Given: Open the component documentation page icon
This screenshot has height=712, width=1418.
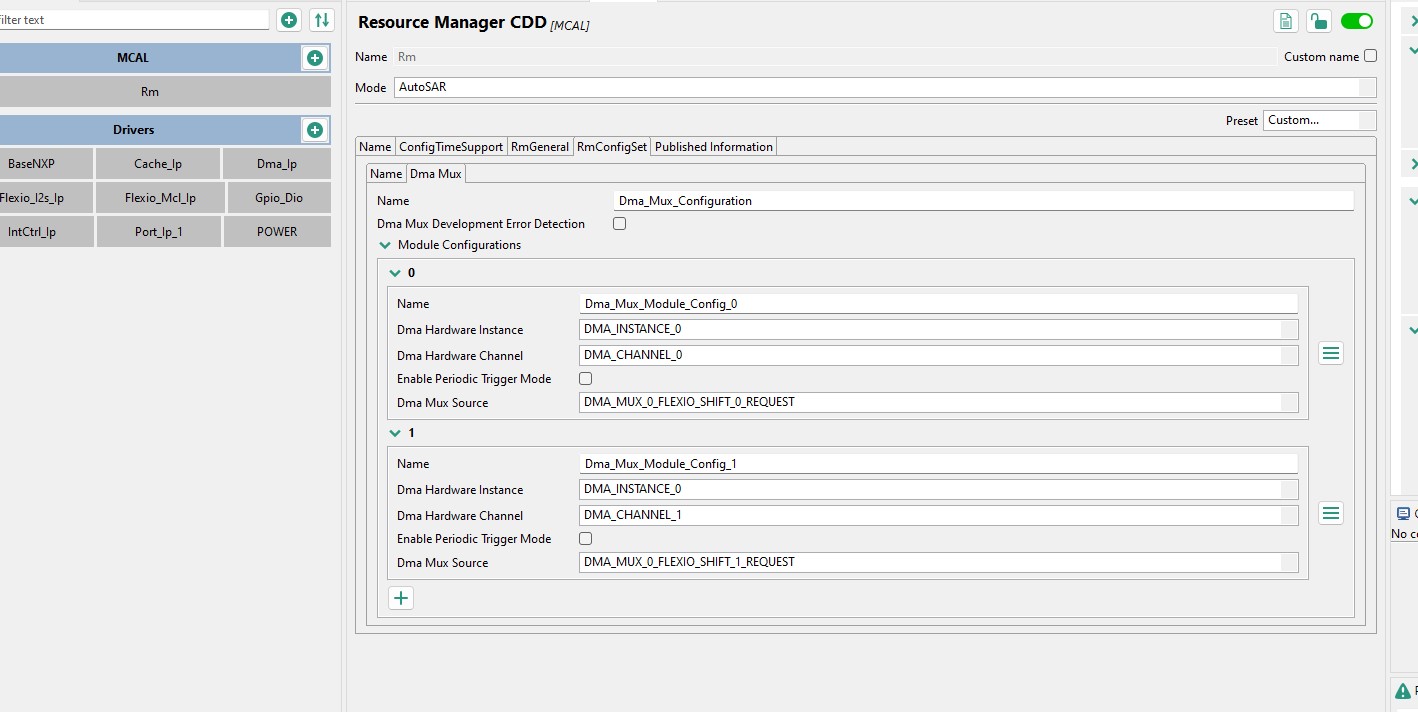Looking at the screenshot, I should [x=1286, y=22].
